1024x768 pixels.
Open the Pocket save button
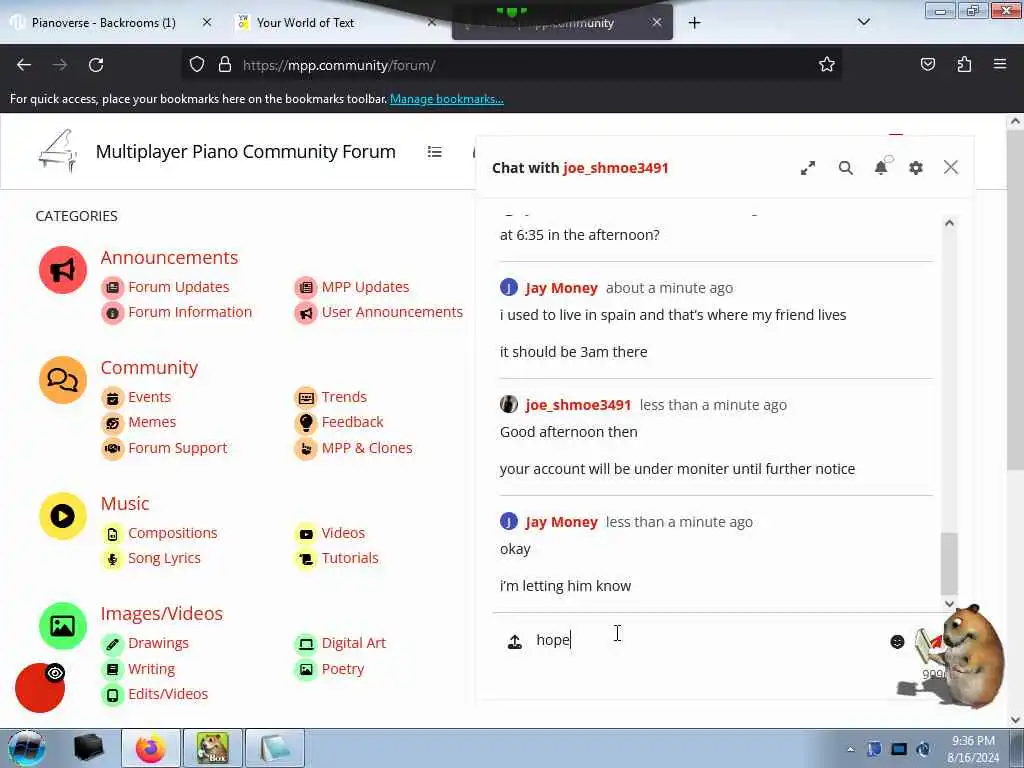pos(928,64)
